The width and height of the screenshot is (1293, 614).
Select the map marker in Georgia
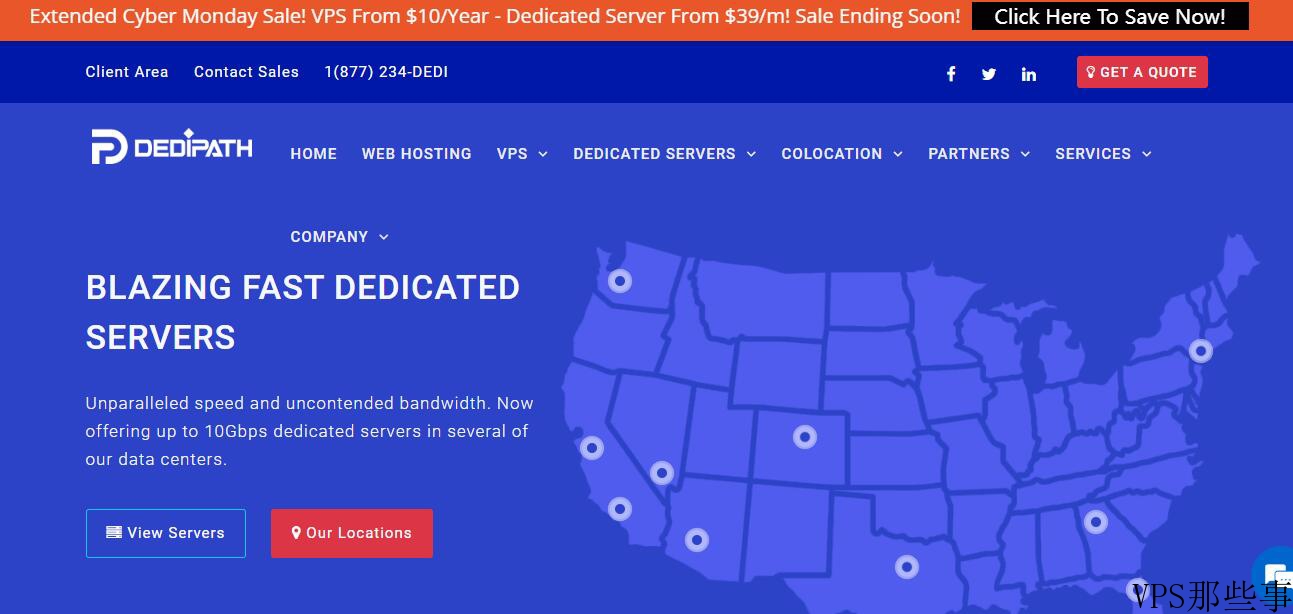click(x=1096, y=521)
